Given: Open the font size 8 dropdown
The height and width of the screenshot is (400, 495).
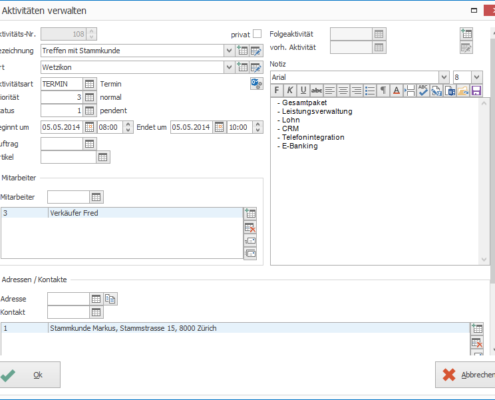Looking at the screenshot, I should coord(477,77).
